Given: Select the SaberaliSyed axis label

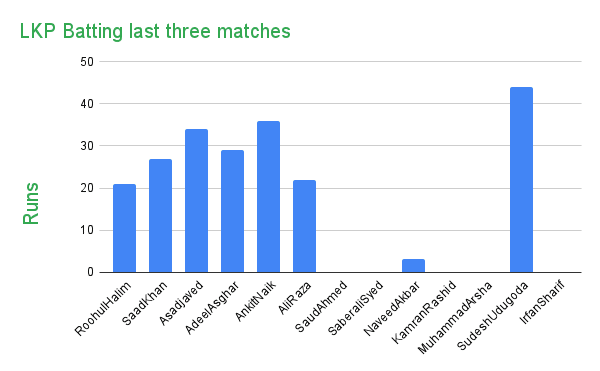Looking at the screenshot, I should pyautogui.click(x=355, y=308).
